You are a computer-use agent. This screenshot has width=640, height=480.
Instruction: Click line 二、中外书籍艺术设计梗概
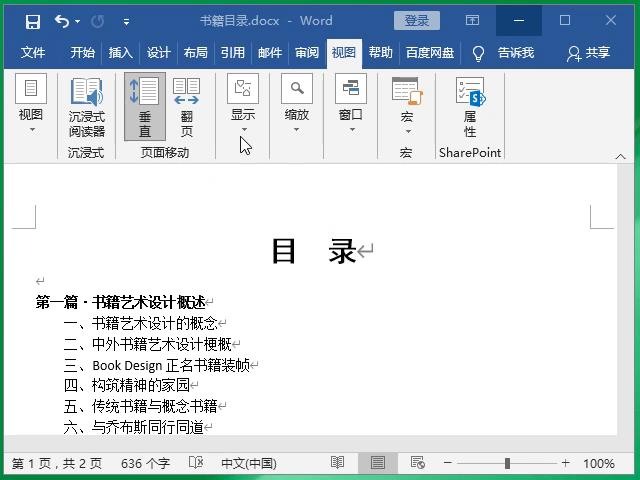click(x=148, y=344)
